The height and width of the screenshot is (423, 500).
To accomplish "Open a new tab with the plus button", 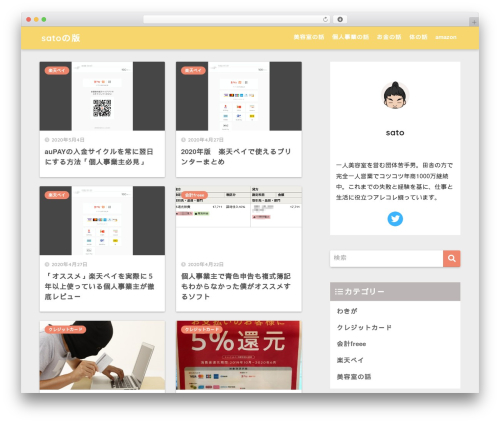I will pos(474,22).
